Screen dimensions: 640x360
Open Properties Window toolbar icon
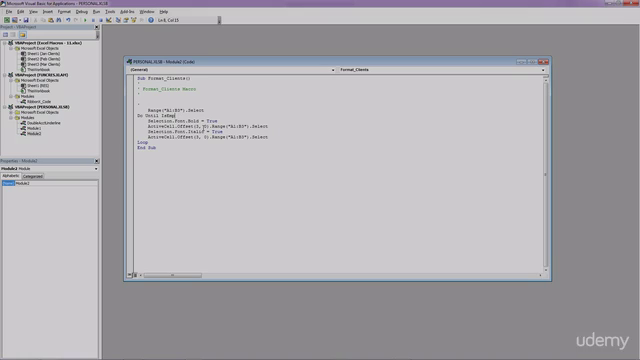click(x=126, y=20)
